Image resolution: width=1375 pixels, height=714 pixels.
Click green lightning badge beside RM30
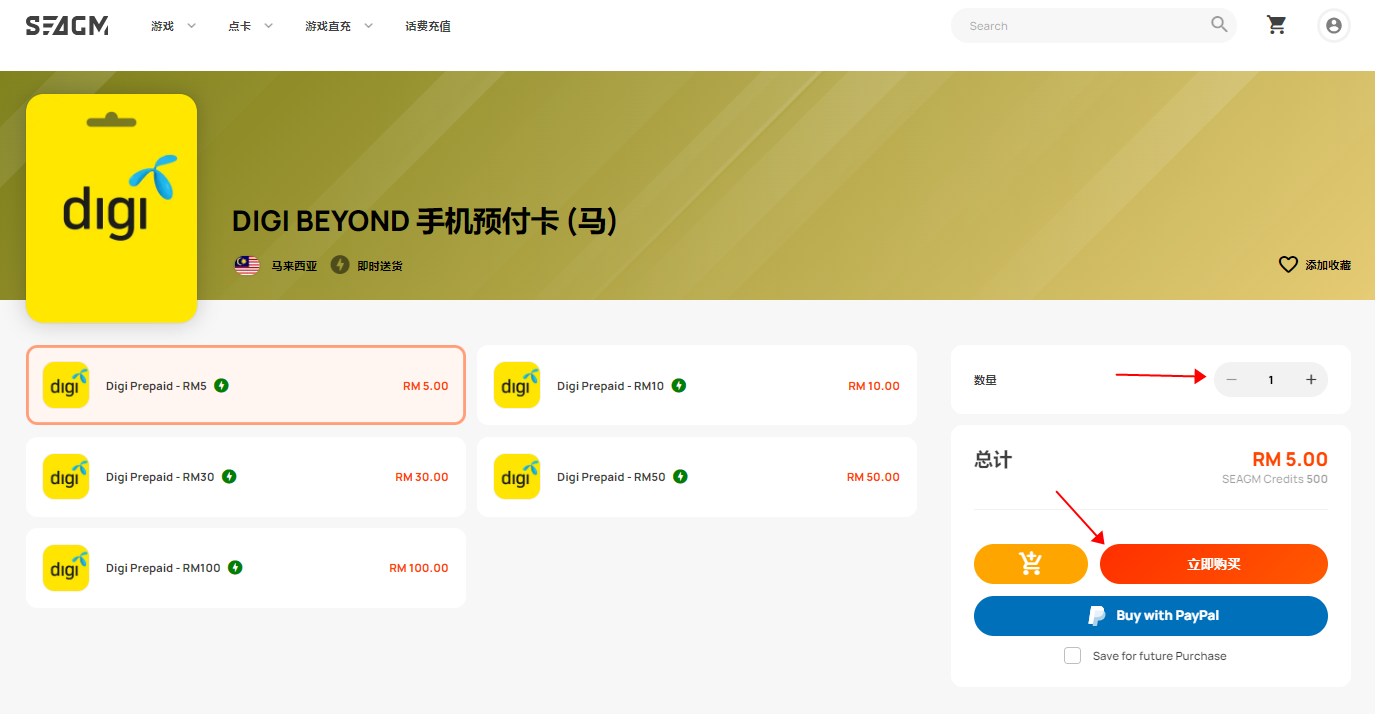229,476
